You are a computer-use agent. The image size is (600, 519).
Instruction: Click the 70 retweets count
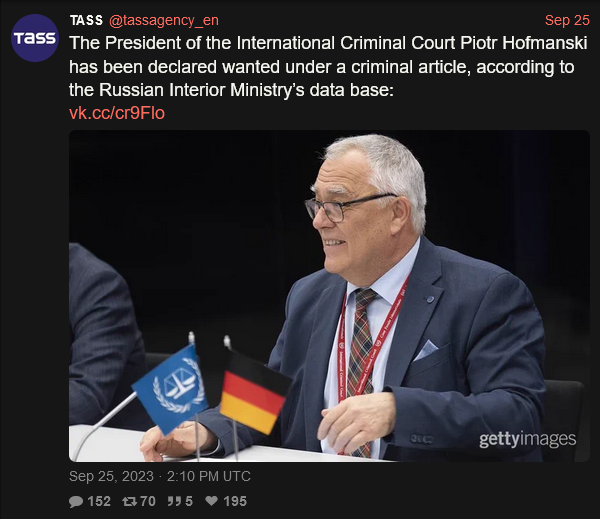click(x=148, y=501)
